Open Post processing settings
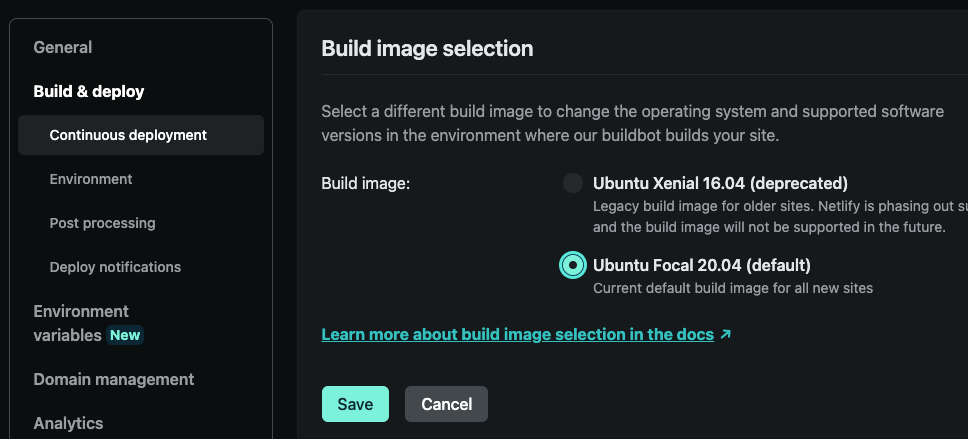 pos(102,223)
